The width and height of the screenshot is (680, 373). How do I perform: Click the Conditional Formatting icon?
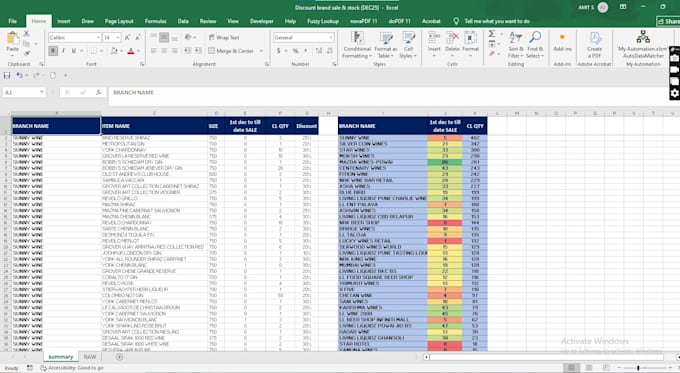point(357,38)
